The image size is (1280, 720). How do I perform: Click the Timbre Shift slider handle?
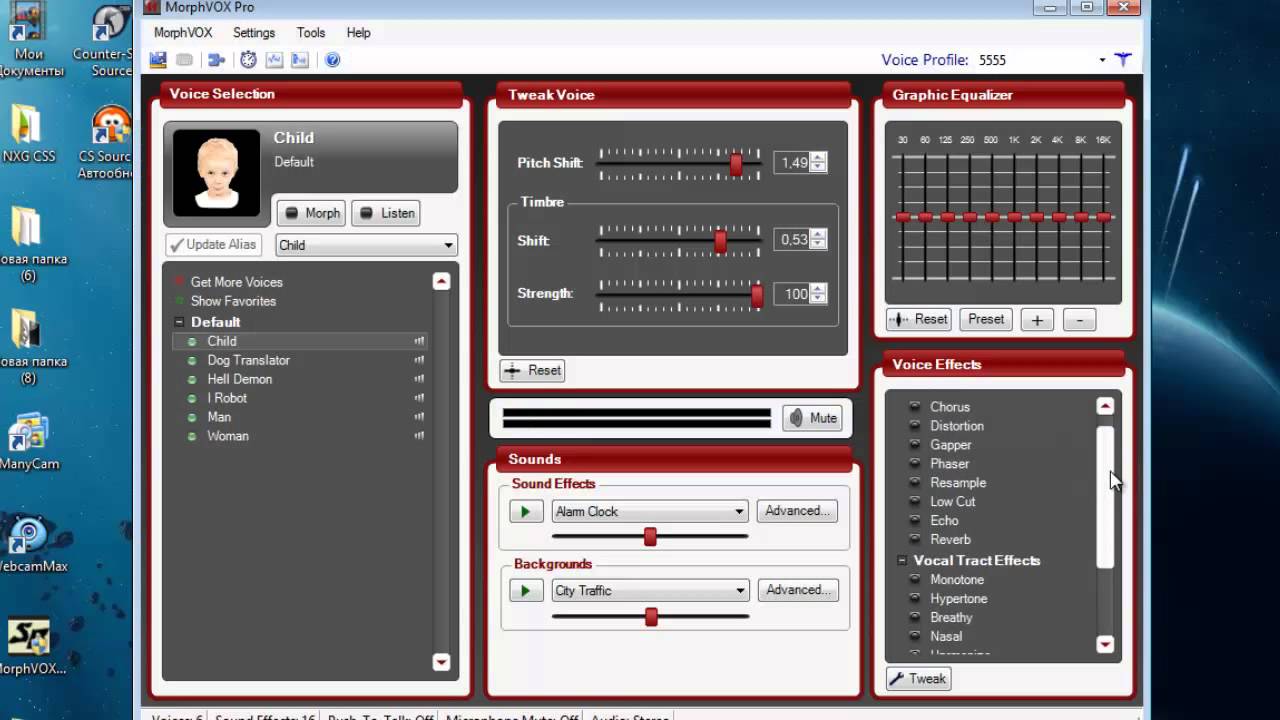720,241
